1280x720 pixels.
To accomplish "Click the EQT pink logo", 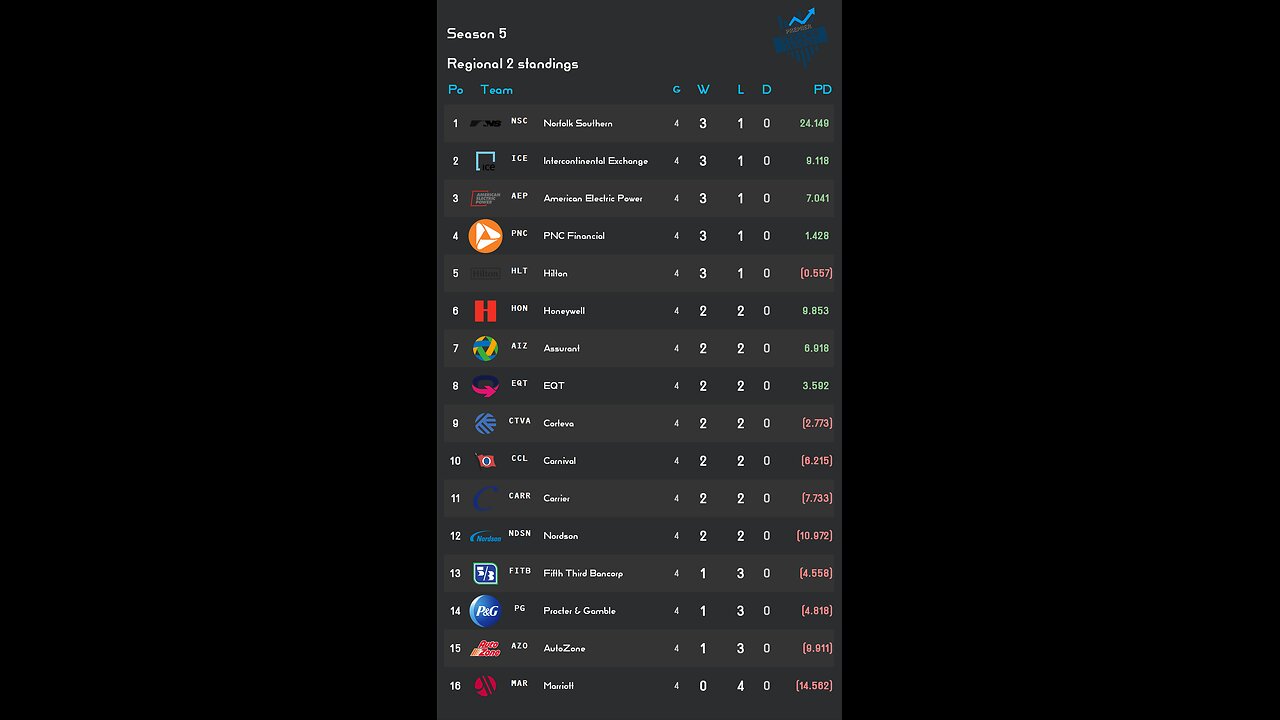I will (x=486, y=386).
